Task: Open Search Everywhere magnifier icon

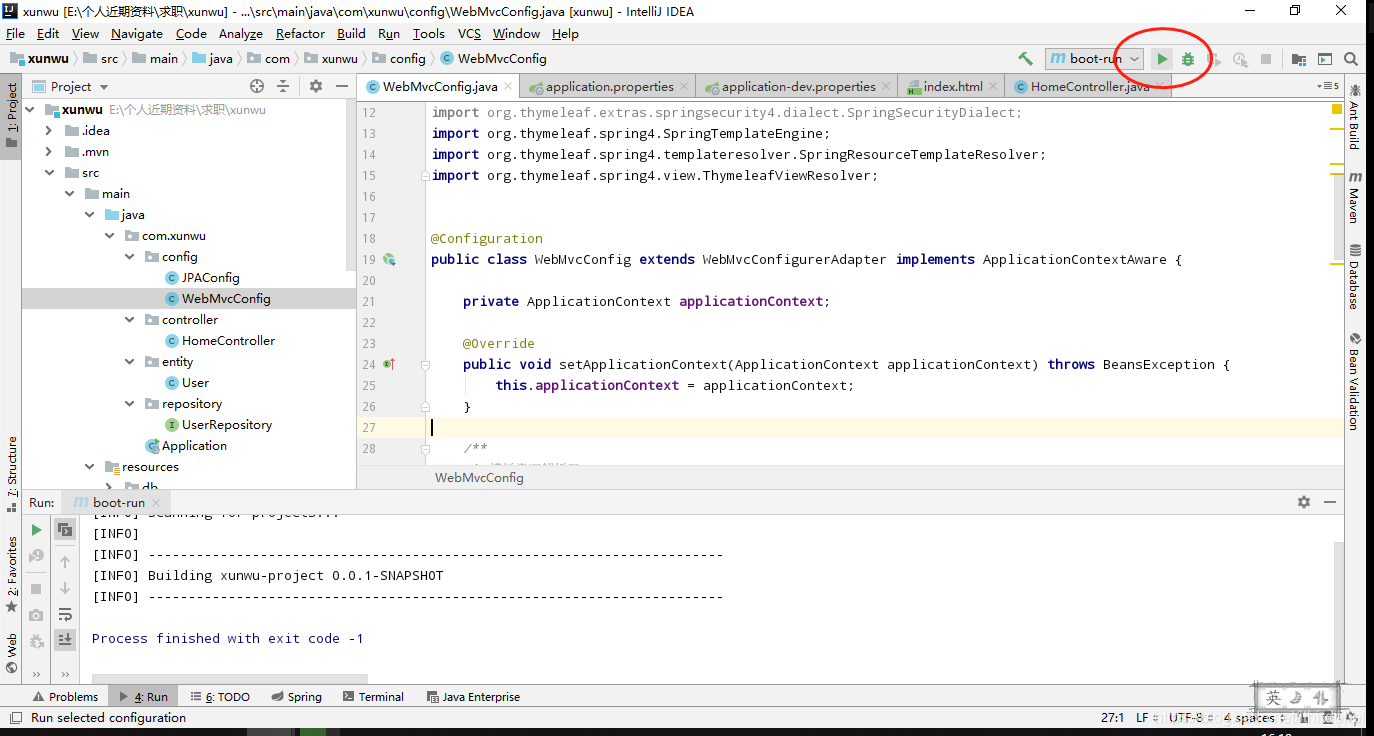Action: 1351,59
